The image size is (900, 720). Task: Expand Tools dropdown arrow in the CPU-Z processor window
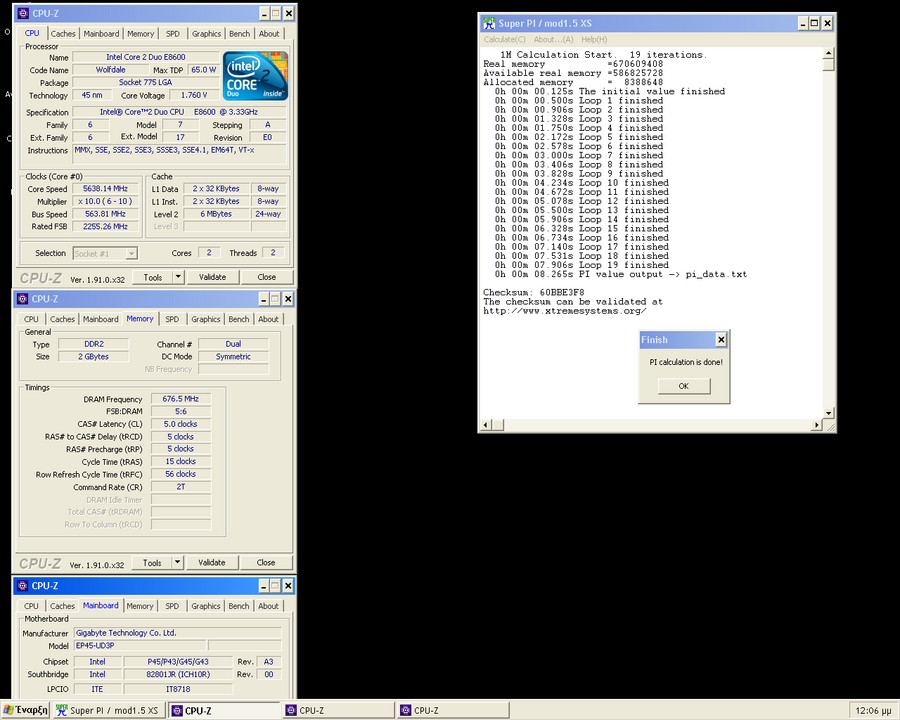[178, 277]
